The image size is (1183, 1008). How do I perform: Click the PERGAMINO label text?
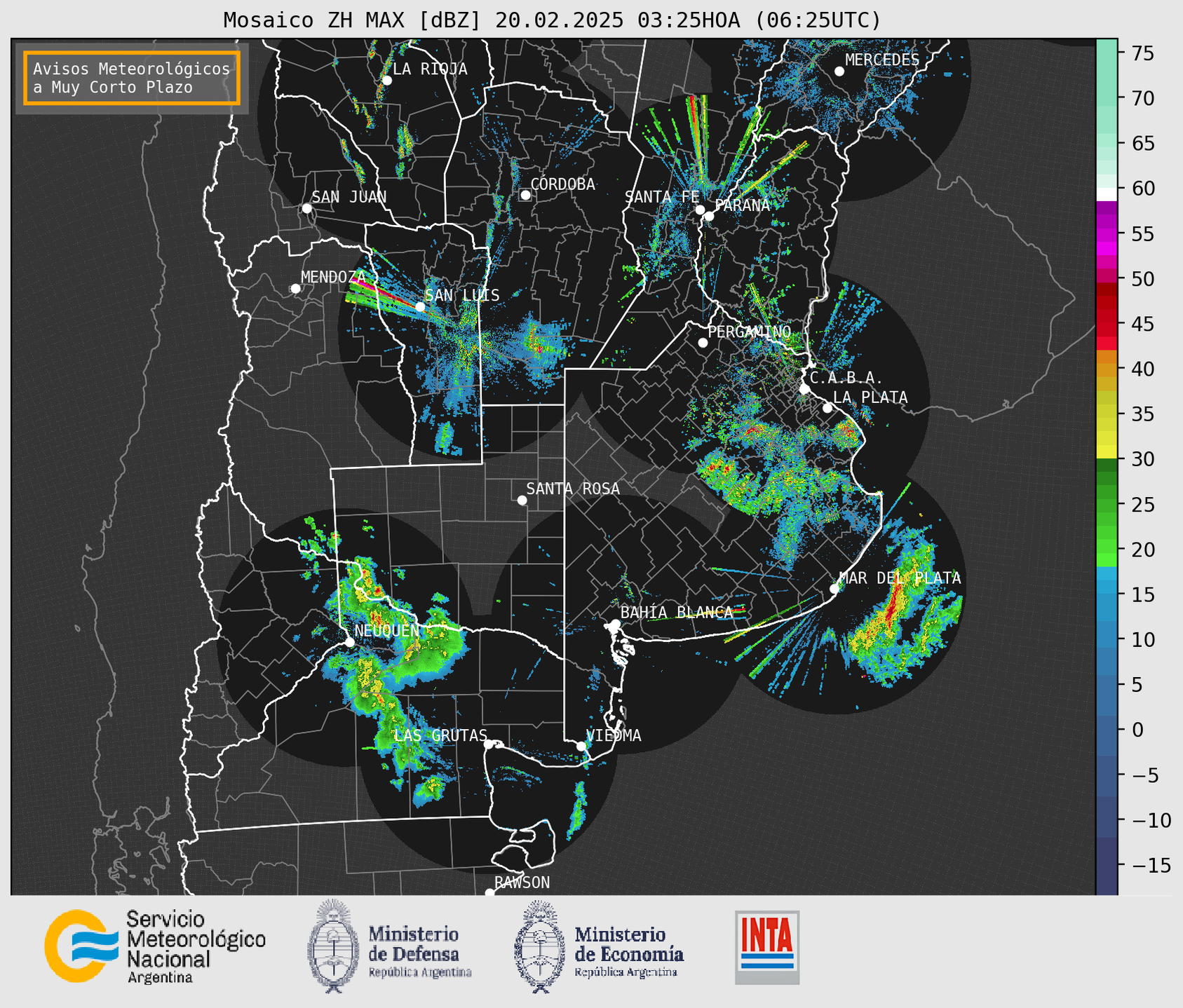click(749, 332)
